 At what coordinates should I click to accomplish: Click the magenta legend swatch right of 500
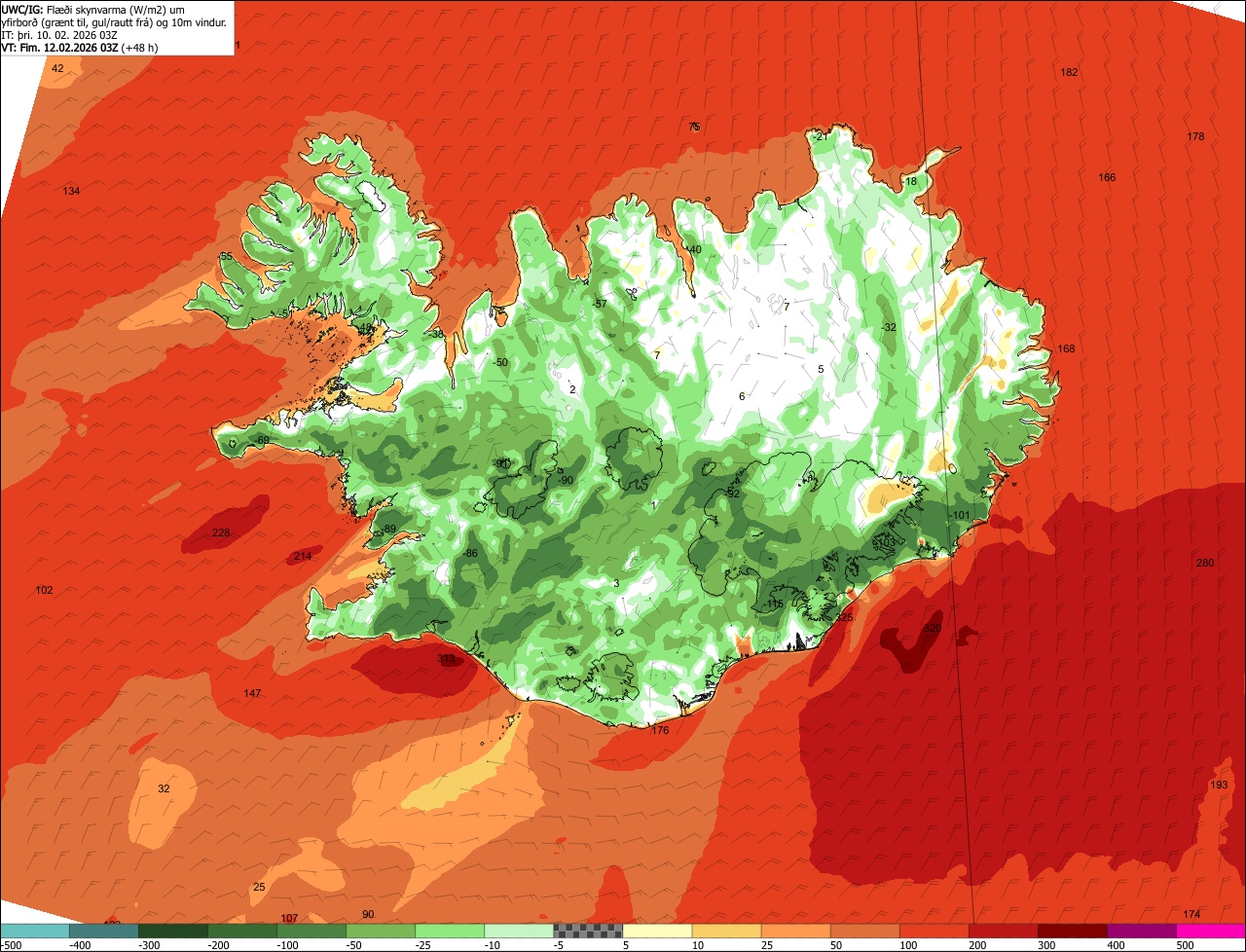(1211, 931)
